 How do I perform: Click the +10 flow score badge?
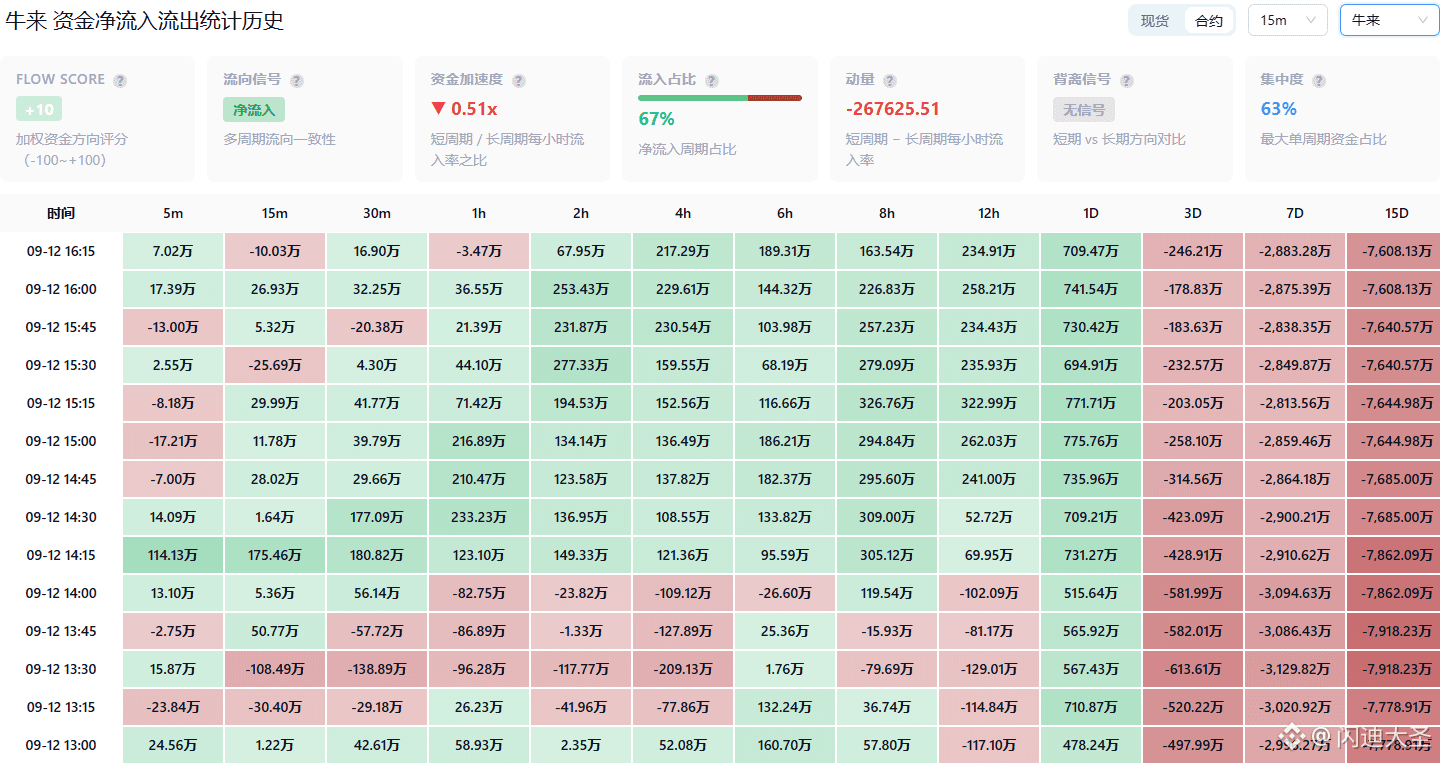pos(39,109)
